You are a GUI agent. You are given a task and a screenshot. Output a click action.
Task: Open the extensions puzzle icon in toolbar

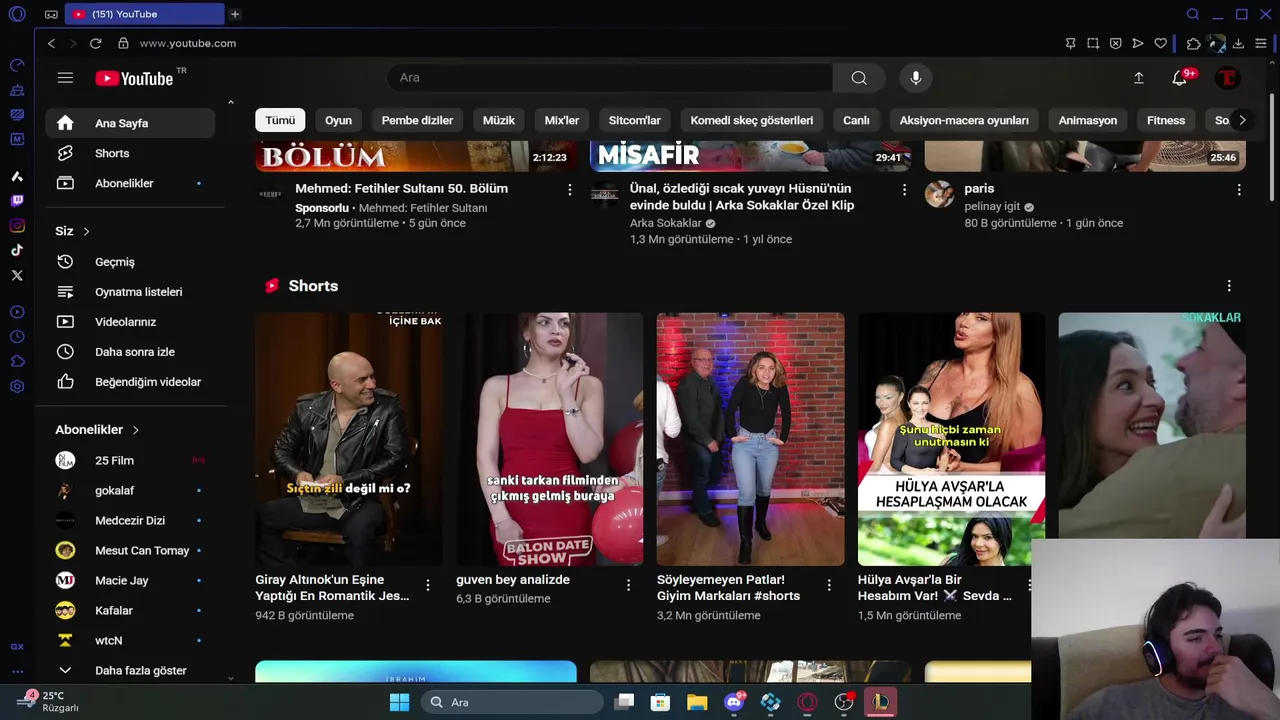pyautogui.click(x=1193, y=43)
